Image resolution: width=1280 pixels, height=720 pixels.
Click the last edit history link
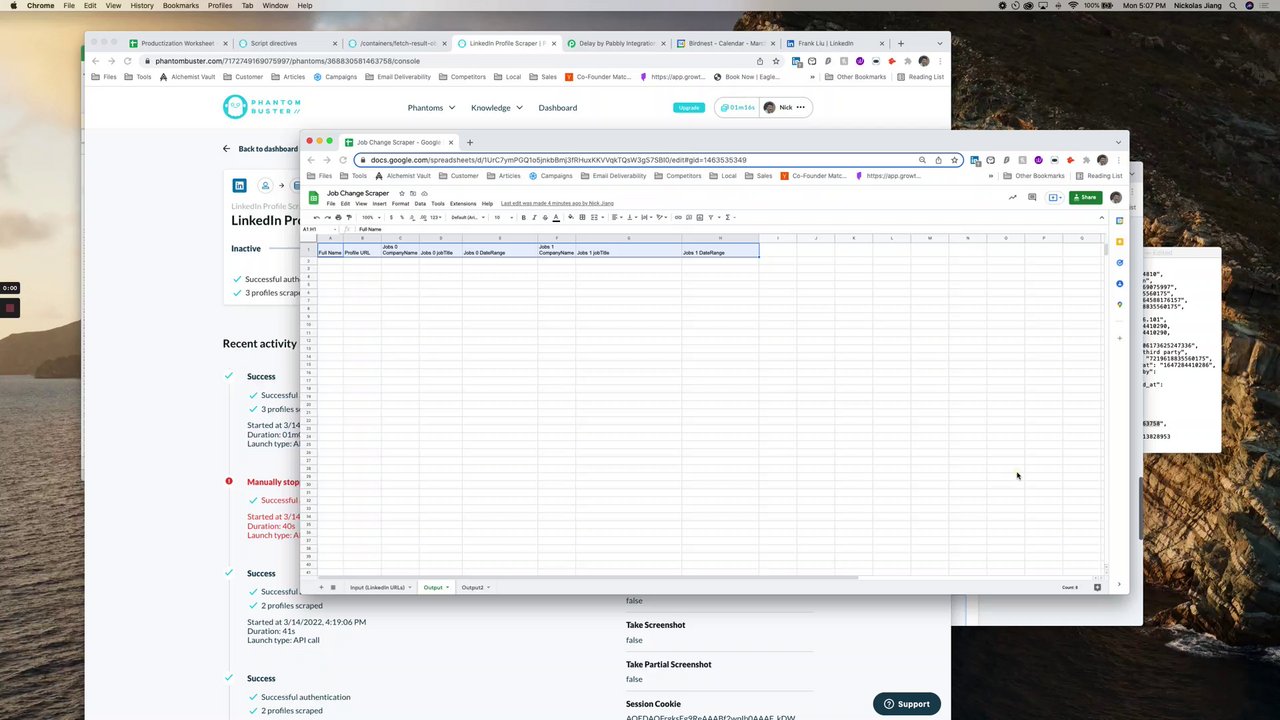coord(557,203)
